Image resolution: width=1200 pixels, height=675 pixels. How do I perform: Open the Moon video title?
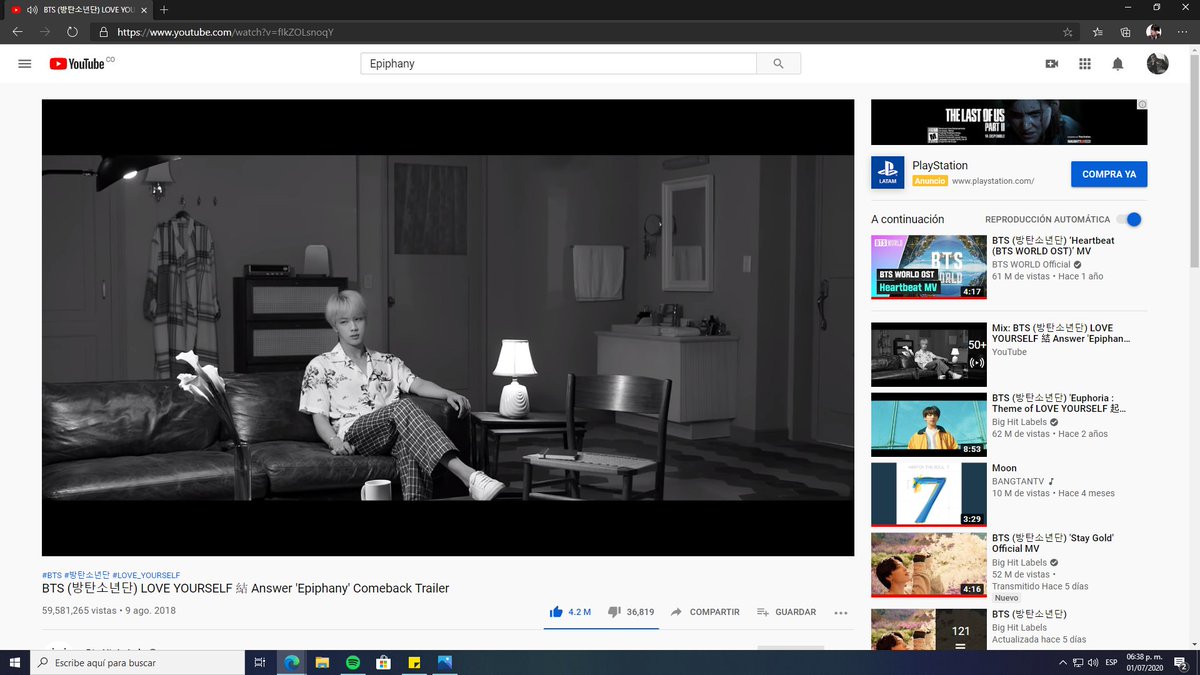[x=1004, y=468]
